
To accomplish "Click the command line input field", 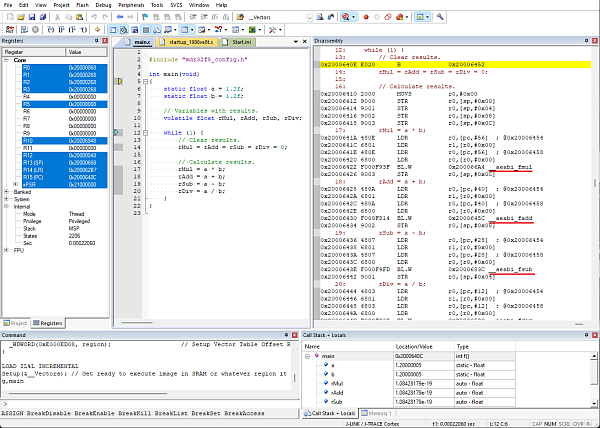I will 150,402.
